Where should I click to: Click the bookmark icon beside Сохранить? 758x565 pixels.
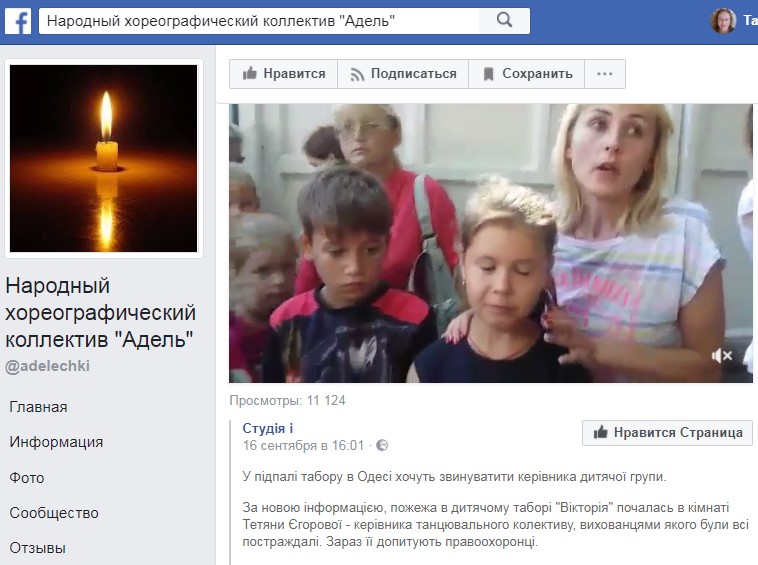pos(489,74)
